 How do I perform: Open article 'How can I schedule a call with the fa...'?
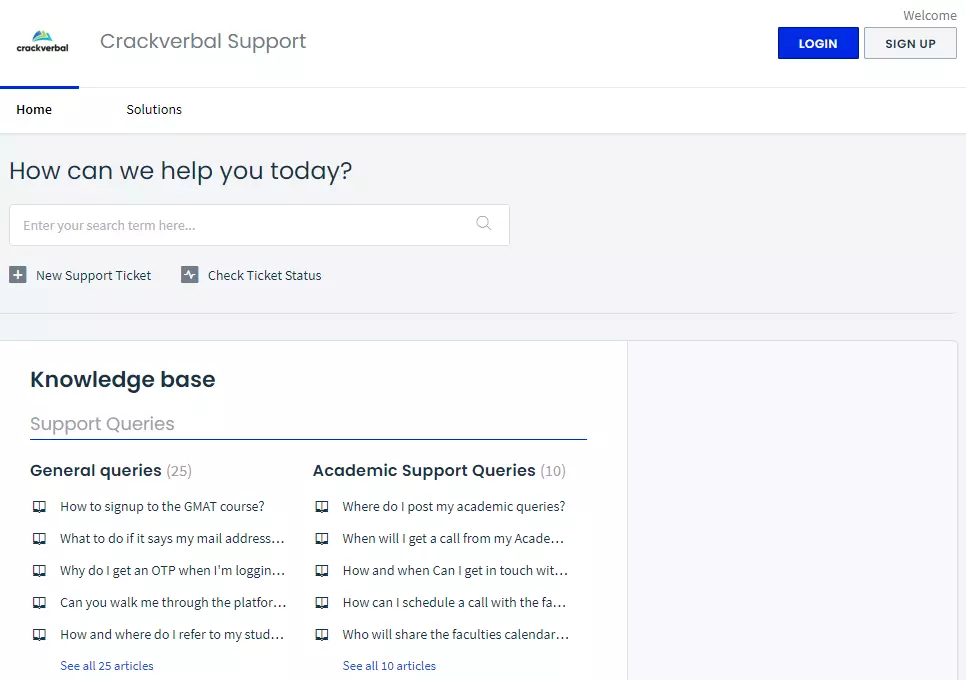454,602
